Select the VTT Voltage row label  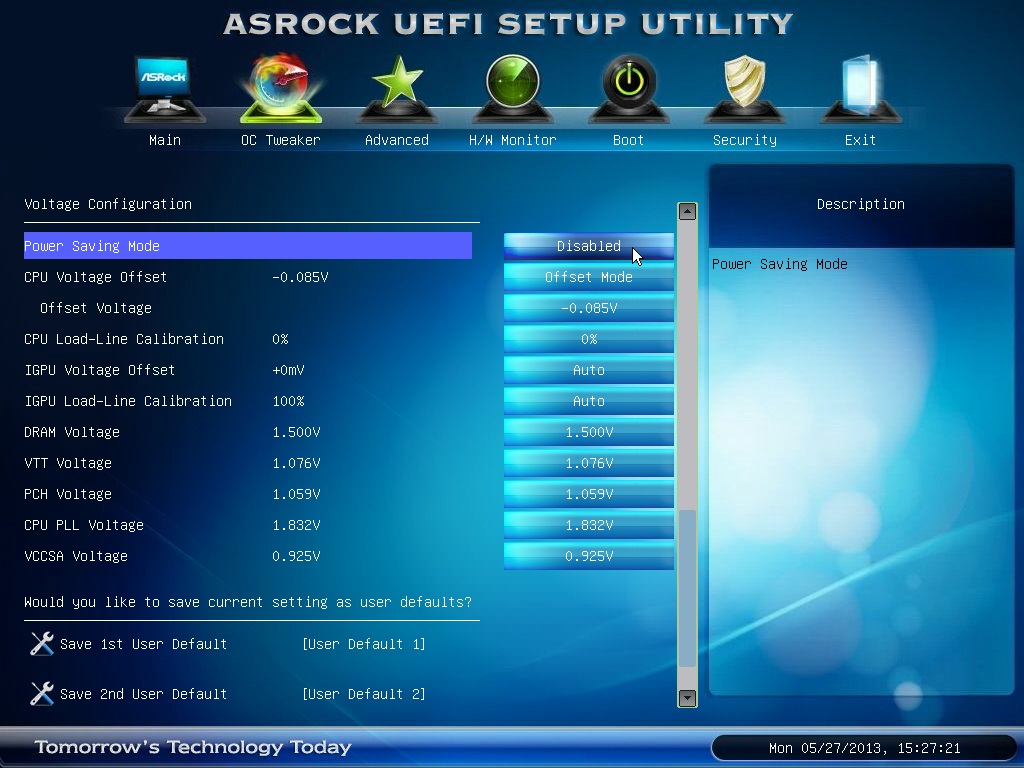[68, 463]
